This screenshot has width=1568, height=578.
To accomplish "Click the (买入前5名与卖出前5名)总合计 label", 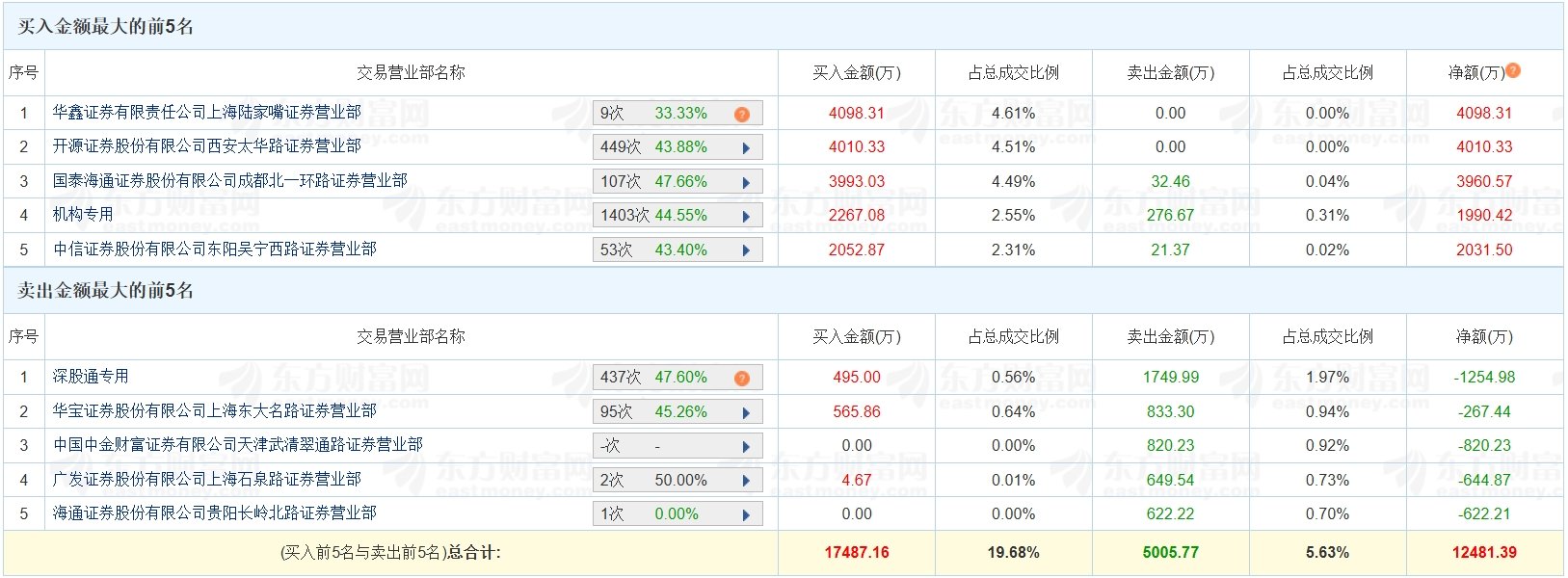I will pyautogui.click(x=390, y=552).
